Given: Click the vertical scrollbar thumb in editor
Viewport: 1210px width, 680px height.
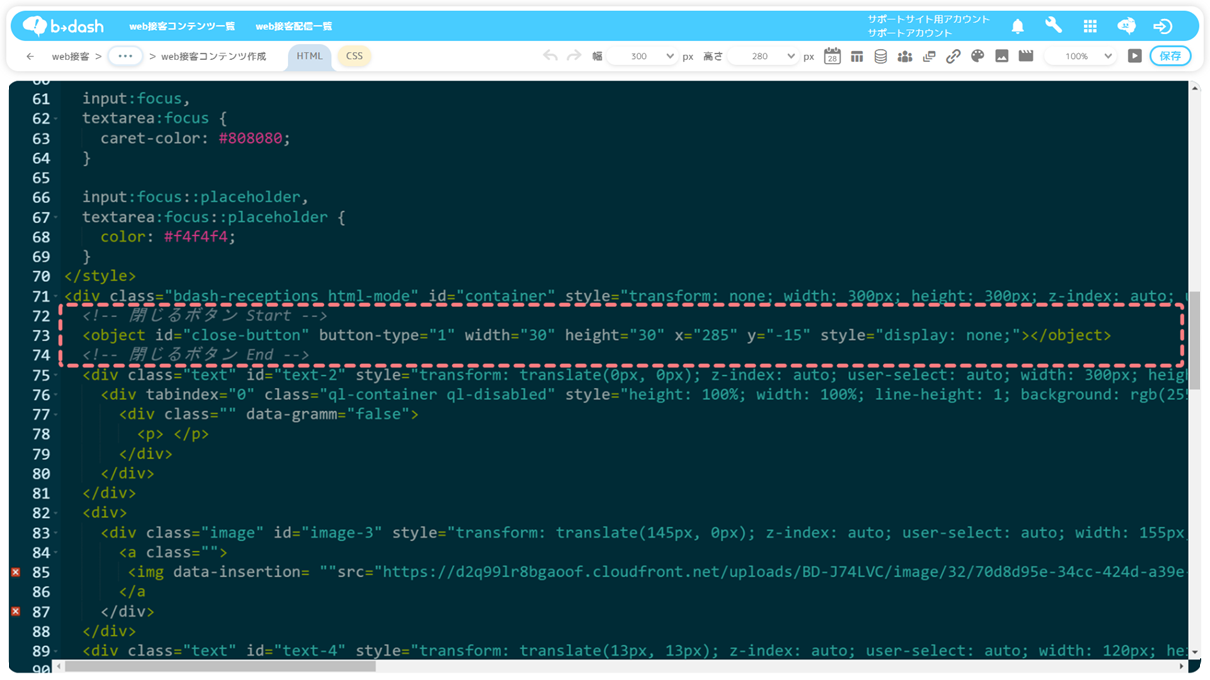Looking at the screenshot, I should (1195, 340).
